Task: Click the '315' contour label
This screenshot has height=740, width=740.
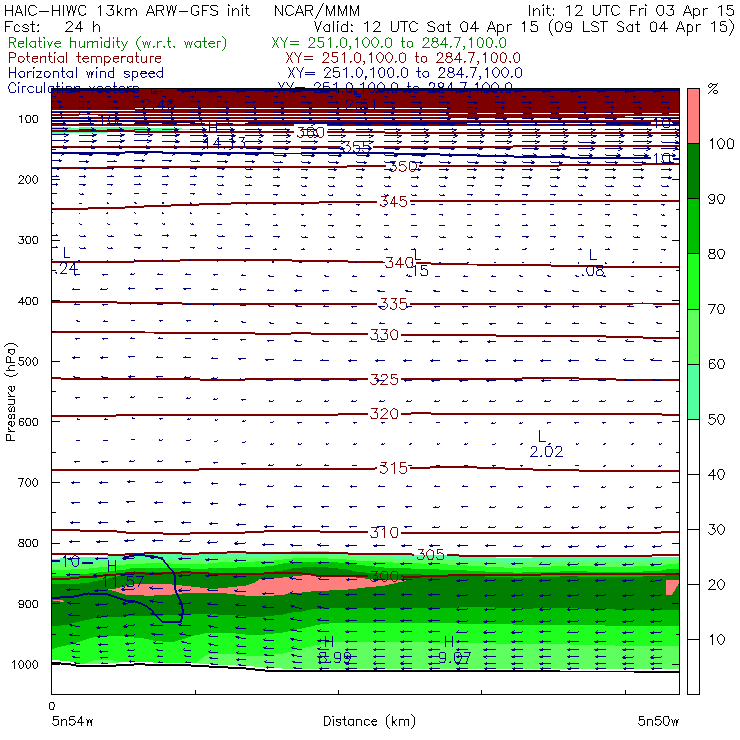Action: (393, 468)
